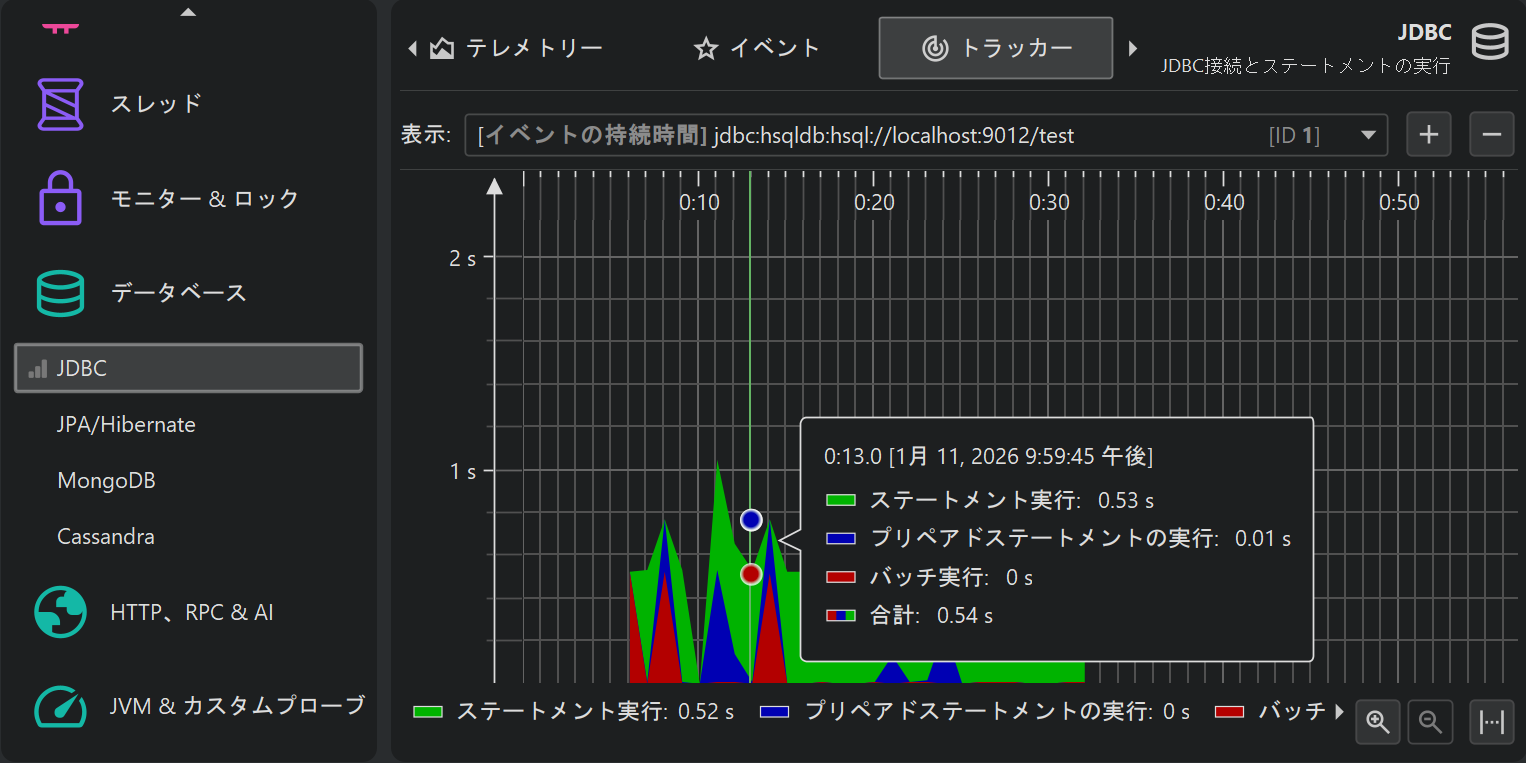The height and width of the screenshot is (763, 1526).
Task: Click the red バッチ swatch in the bottom legend
Action: coord(1230,712)
